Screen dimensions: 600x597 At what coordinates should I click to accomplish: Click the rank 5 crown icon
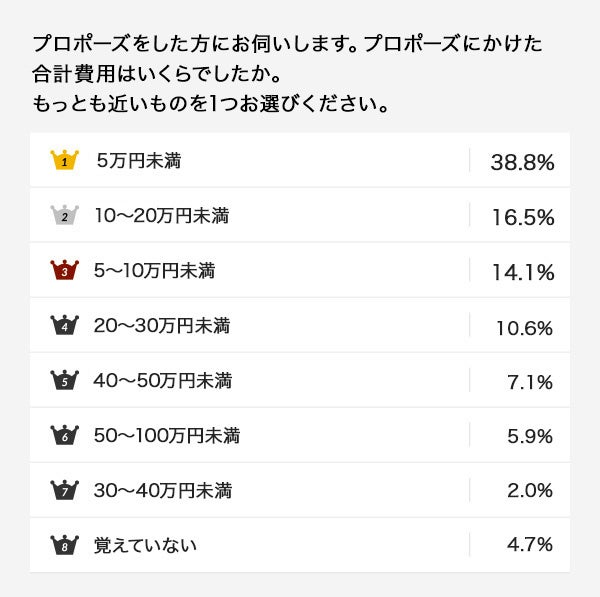coord(64,380)
